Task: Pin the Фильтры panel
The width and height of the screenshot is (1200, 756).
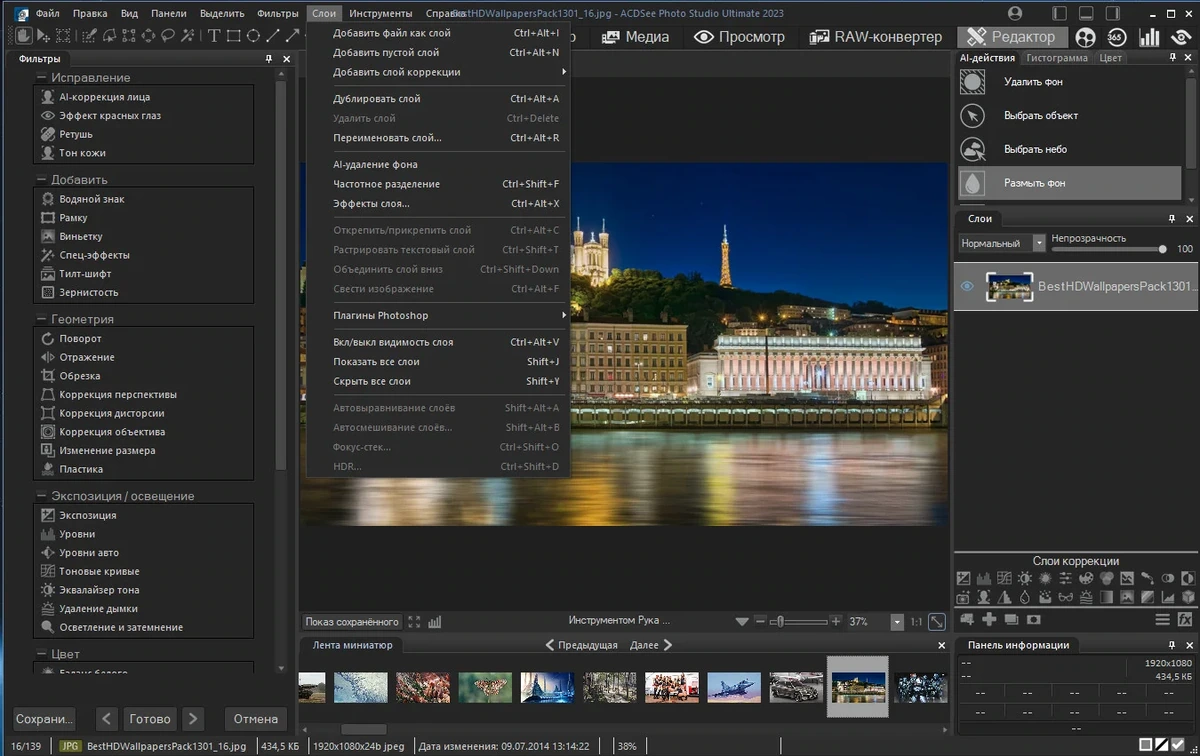Action: 269,59
